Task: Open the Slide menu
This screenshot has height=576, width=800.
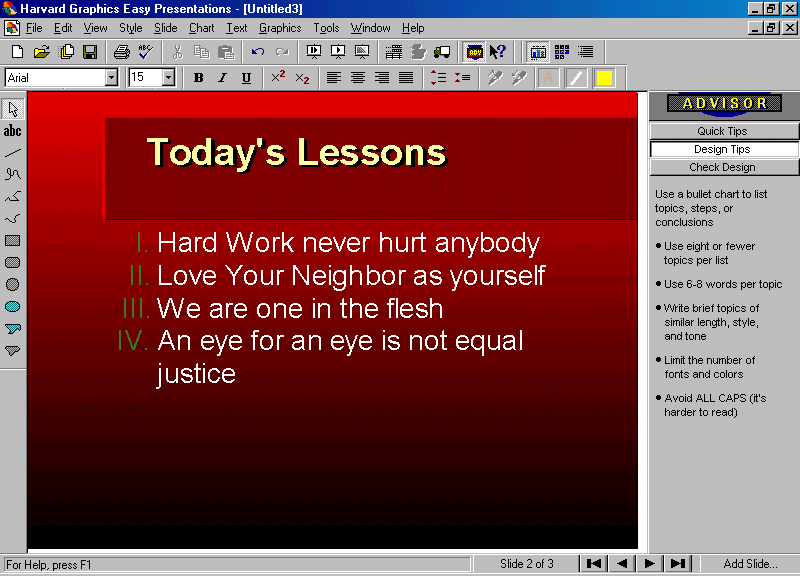Action: coord(165,28)
